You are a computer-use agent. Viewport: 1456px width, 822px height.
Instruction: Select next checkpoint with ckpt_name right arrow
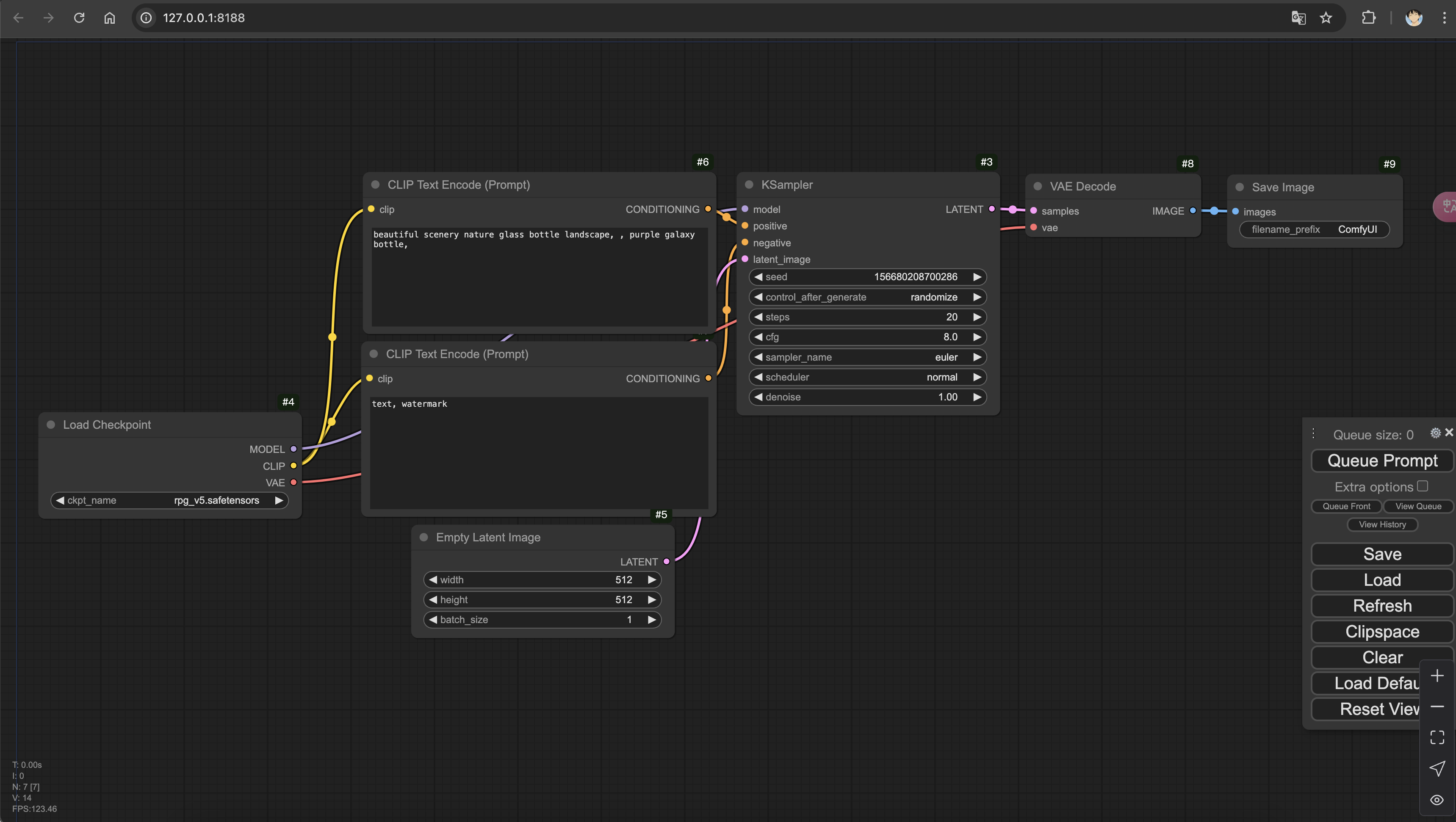point(279,501)
